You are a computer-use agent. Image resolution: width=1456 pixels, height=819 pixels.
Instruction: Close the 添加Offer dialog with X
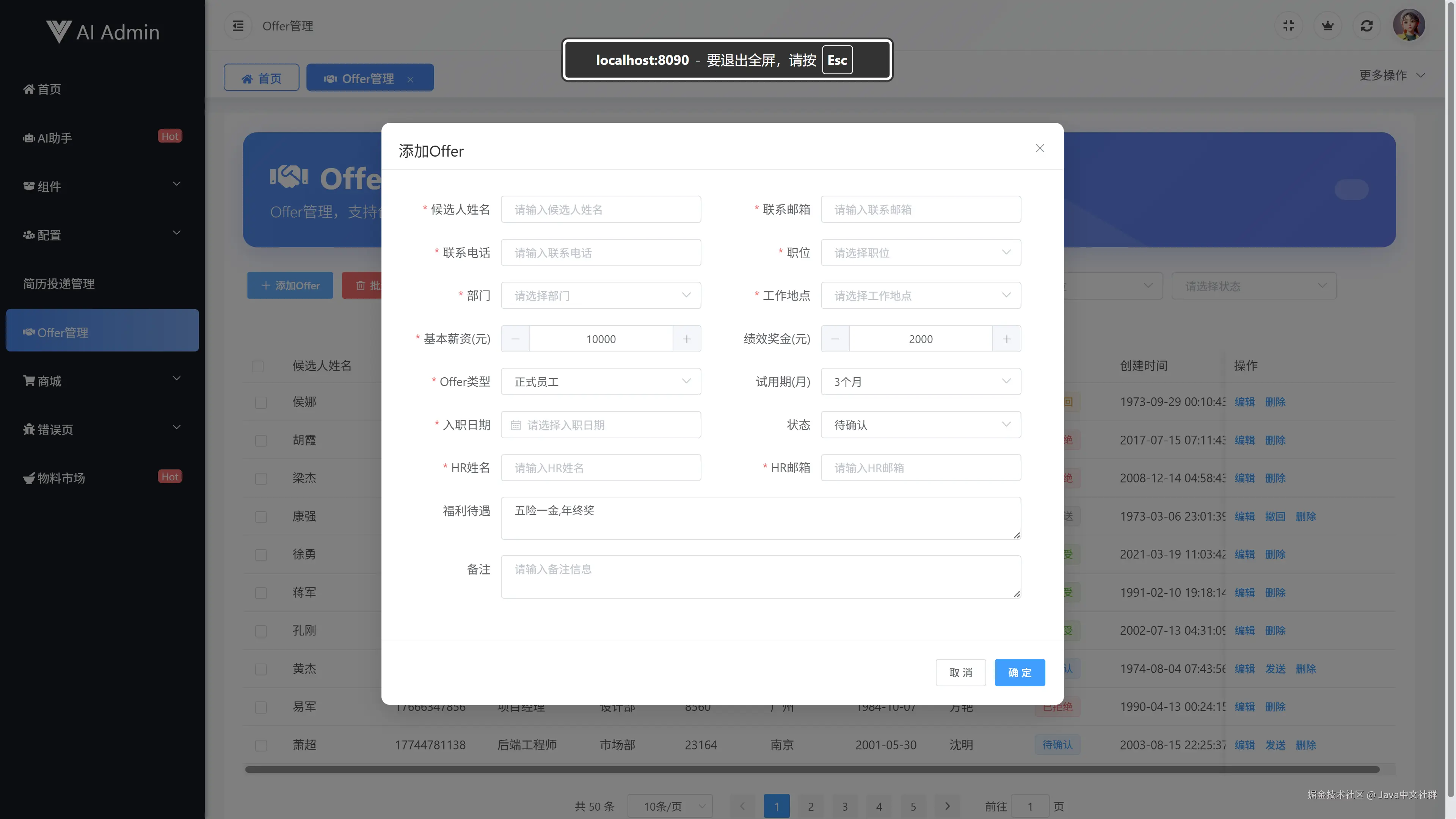(x=1039, y=148)
